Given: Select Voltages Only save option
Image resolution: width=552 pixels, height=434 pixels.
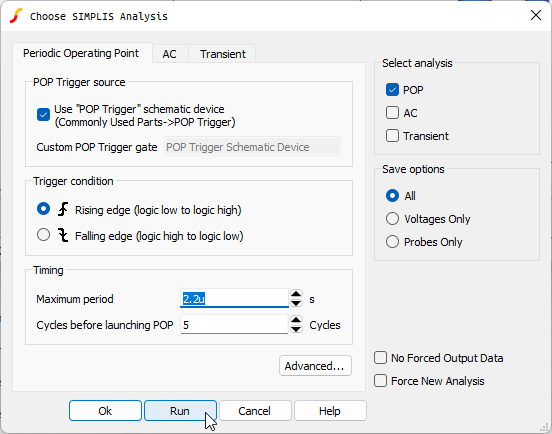Looking at the screenshot, I should [x=392, y=219].
